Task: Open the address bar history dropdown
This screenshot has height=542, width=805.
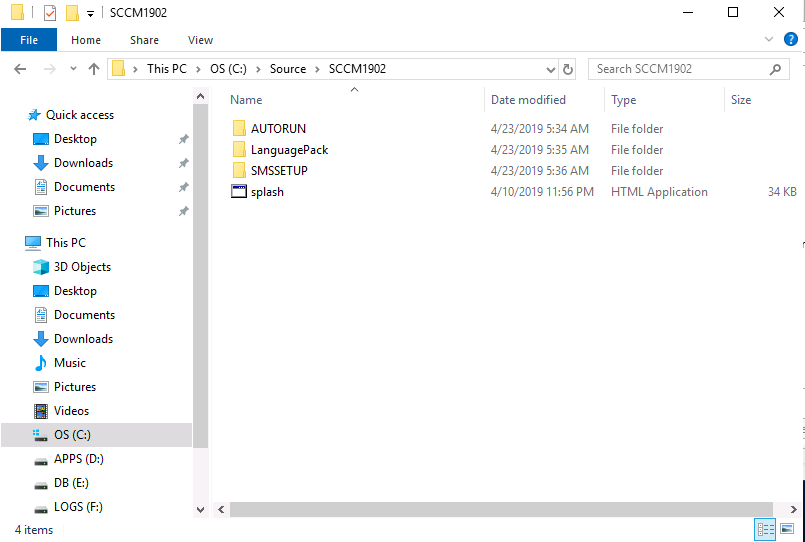Action: tap(550, 69)
